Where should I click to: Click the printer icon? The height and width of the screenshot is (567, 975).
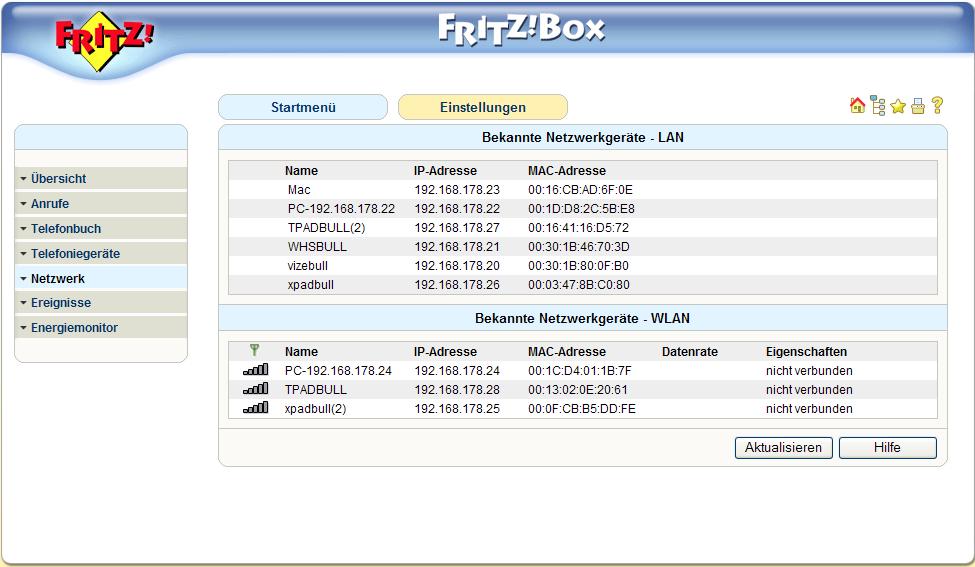point(918,107)
